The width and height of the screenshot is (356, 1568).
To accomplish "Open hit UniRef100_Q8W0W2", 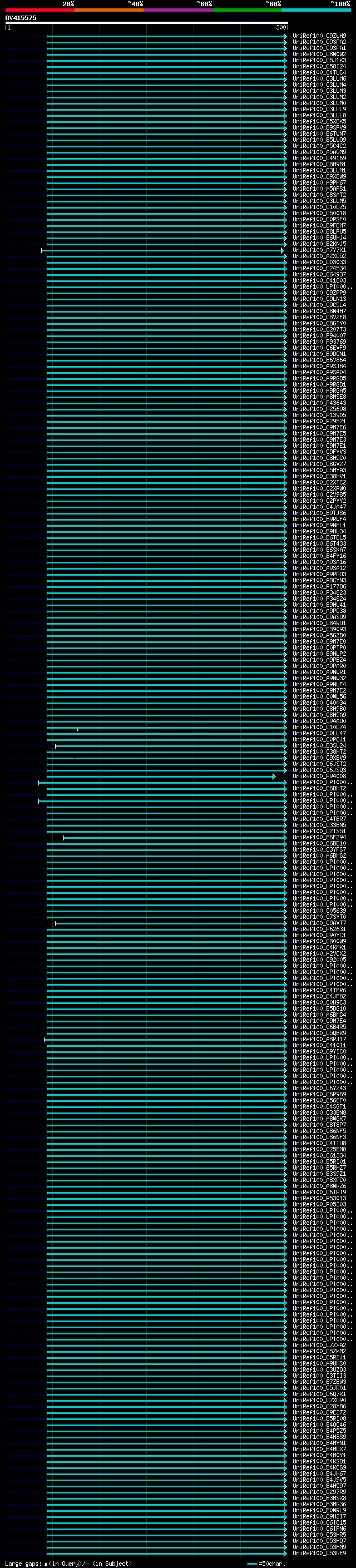I will pos(319,54).
